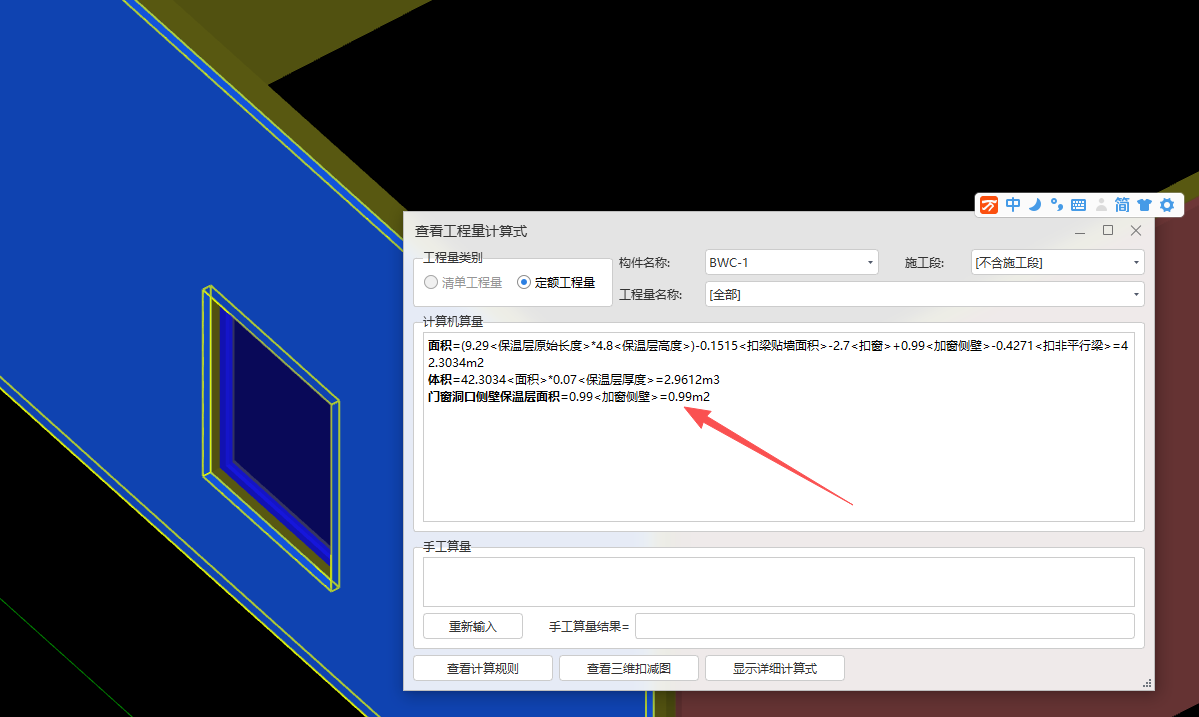The width and height of the screenshot is (1199, 717).
Task: Toggle the punctuation mode icon
Action: 1057,205
